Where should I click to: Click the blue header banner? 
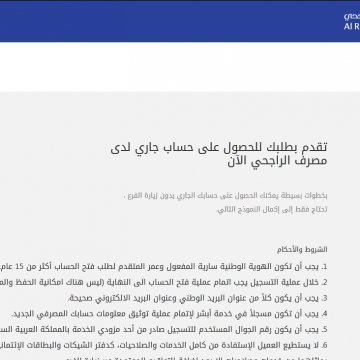180,21
